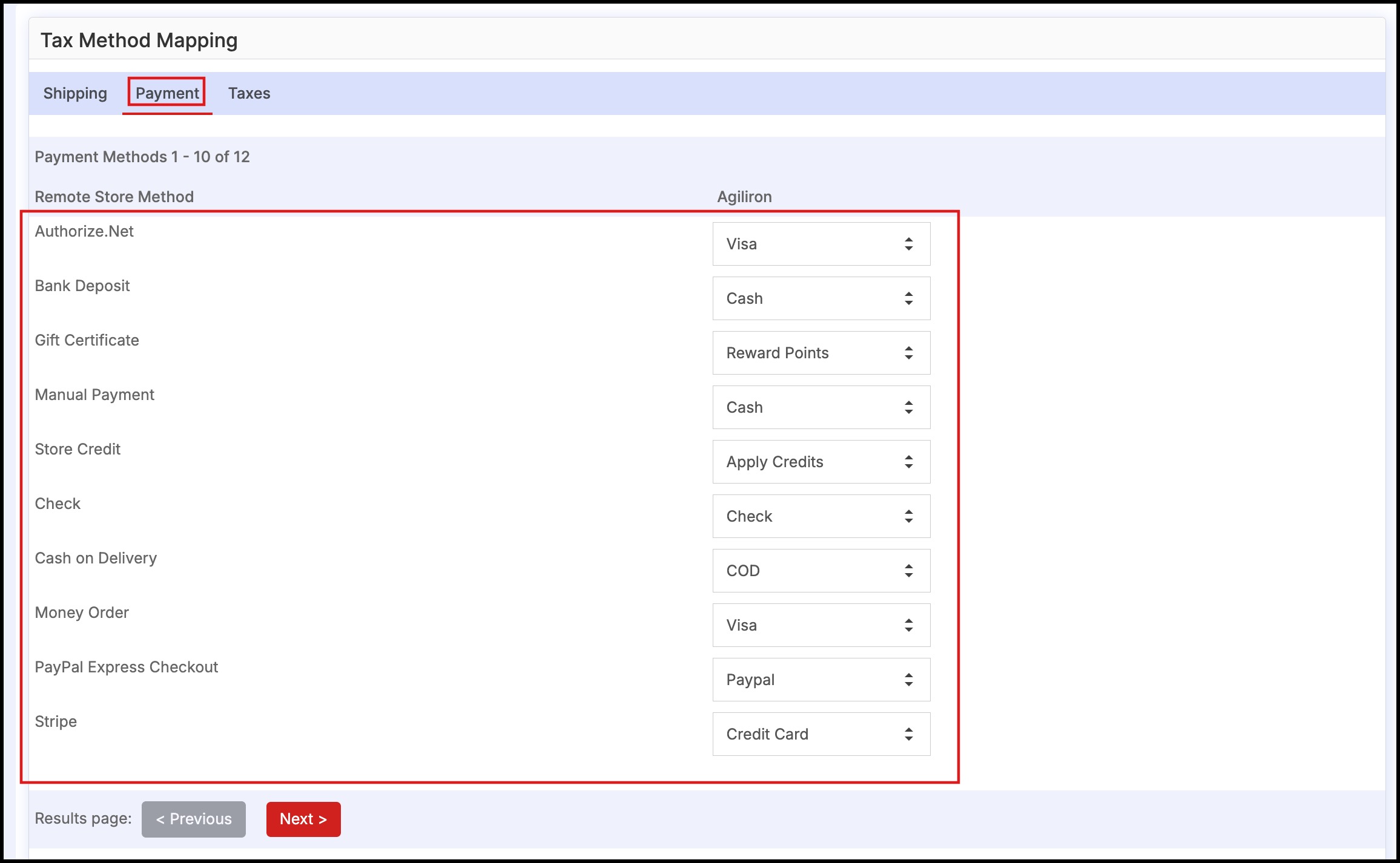Click the Store Credit method label

pyautogui.click(x=78, y=449)
